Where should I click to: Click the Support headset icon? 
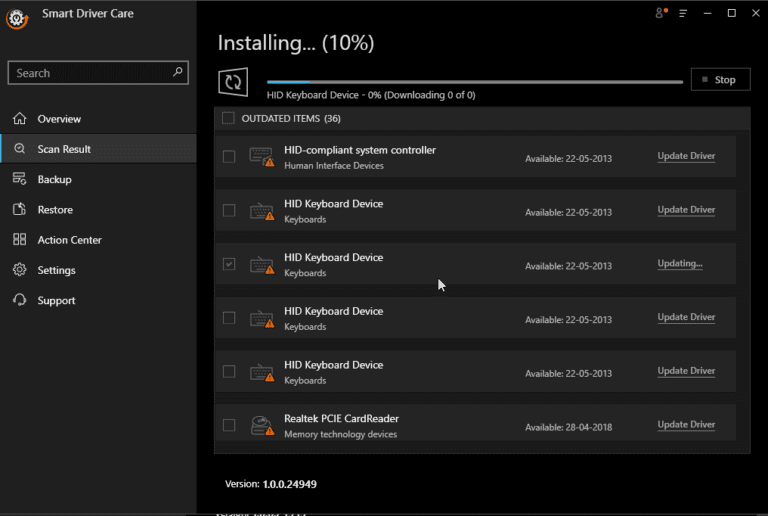point(19,300)
